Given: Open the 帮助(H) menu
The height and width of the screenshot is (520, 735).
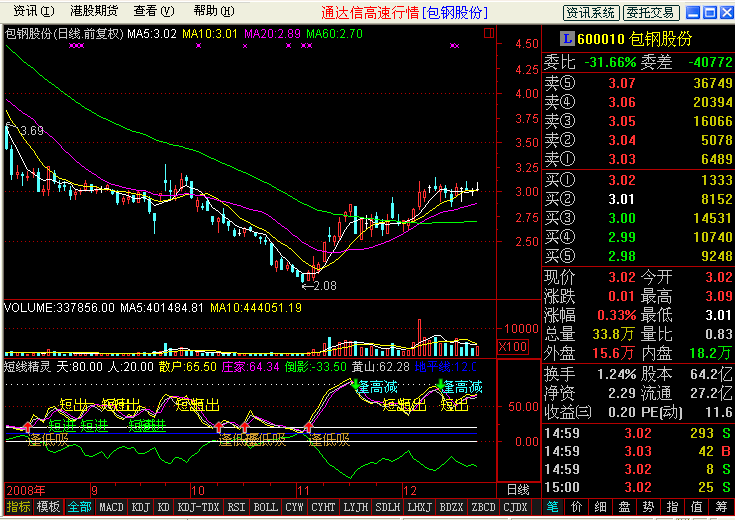Looking at the screenshot, I should point(214,11).
